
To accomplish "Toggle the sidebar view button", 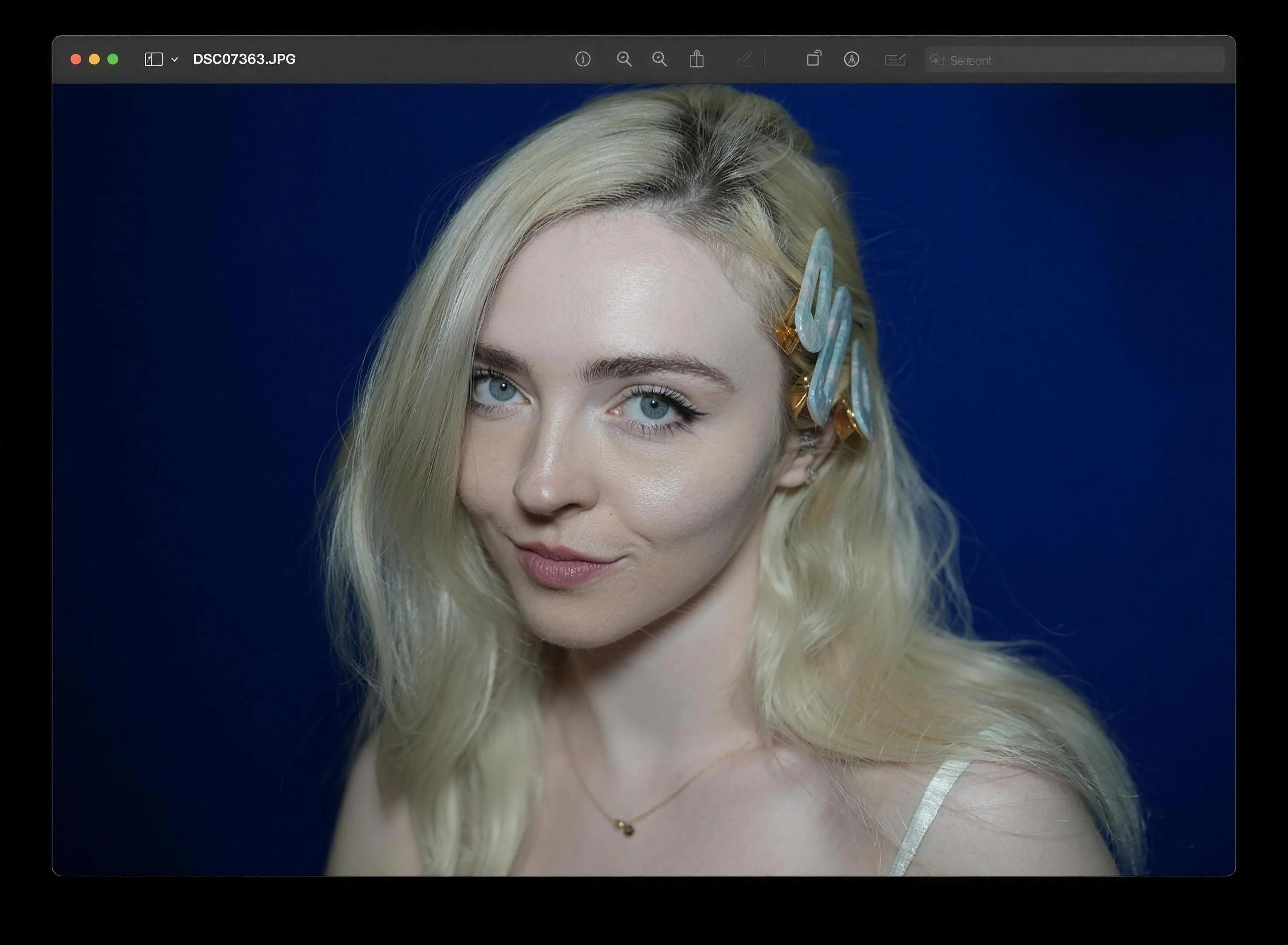I will click(153, 59).
